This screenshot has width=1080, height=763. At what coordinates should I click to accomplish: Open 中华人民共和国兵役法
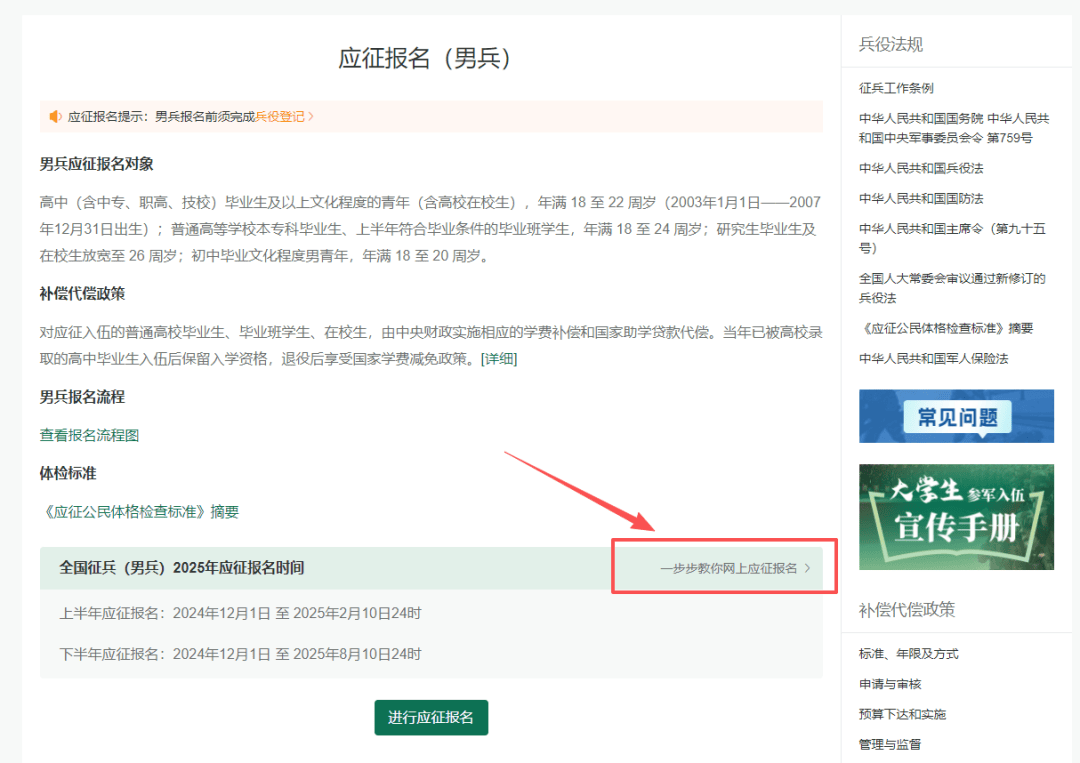pyautogui.click(x=919, y=168)
